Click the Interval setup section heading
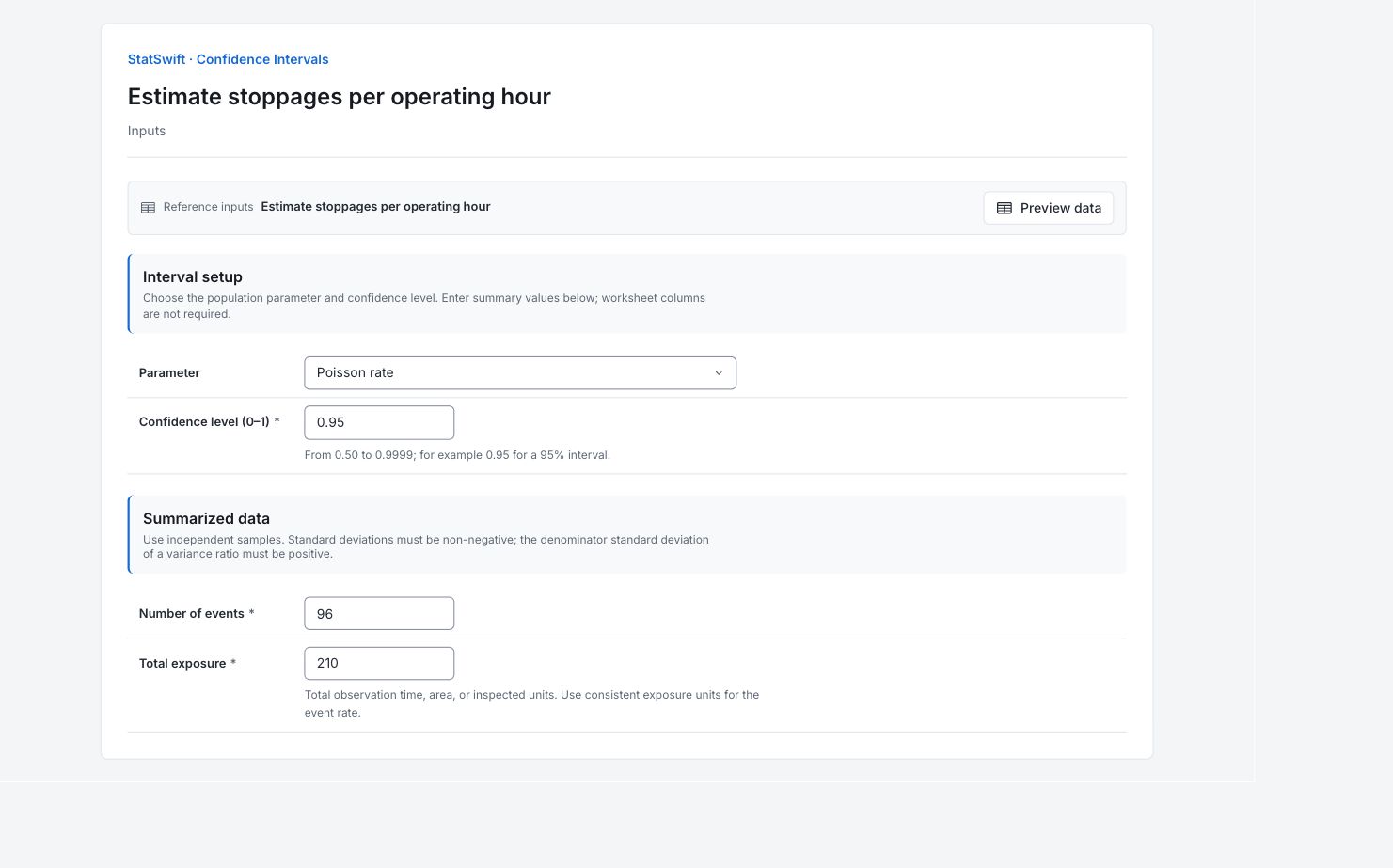Viewport: 1393px width, 868px height. coord(193,276)
